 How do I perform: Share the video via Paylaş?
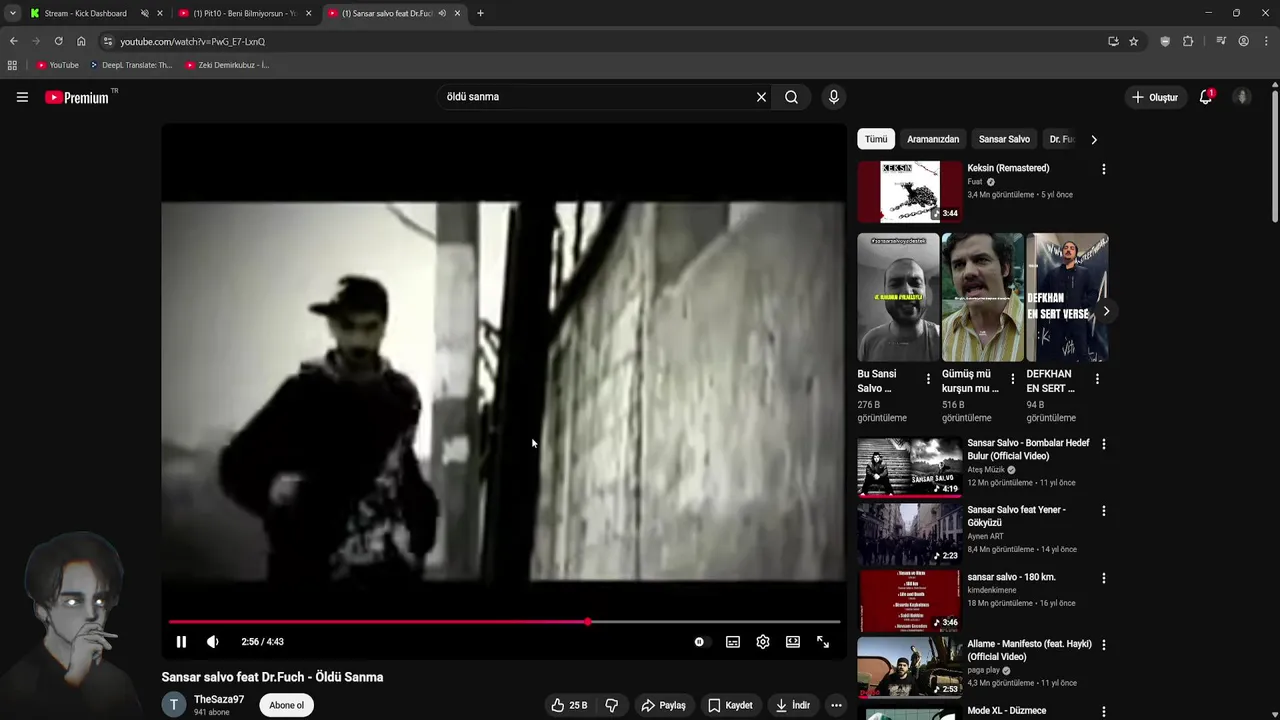click(x=664, y=705)
